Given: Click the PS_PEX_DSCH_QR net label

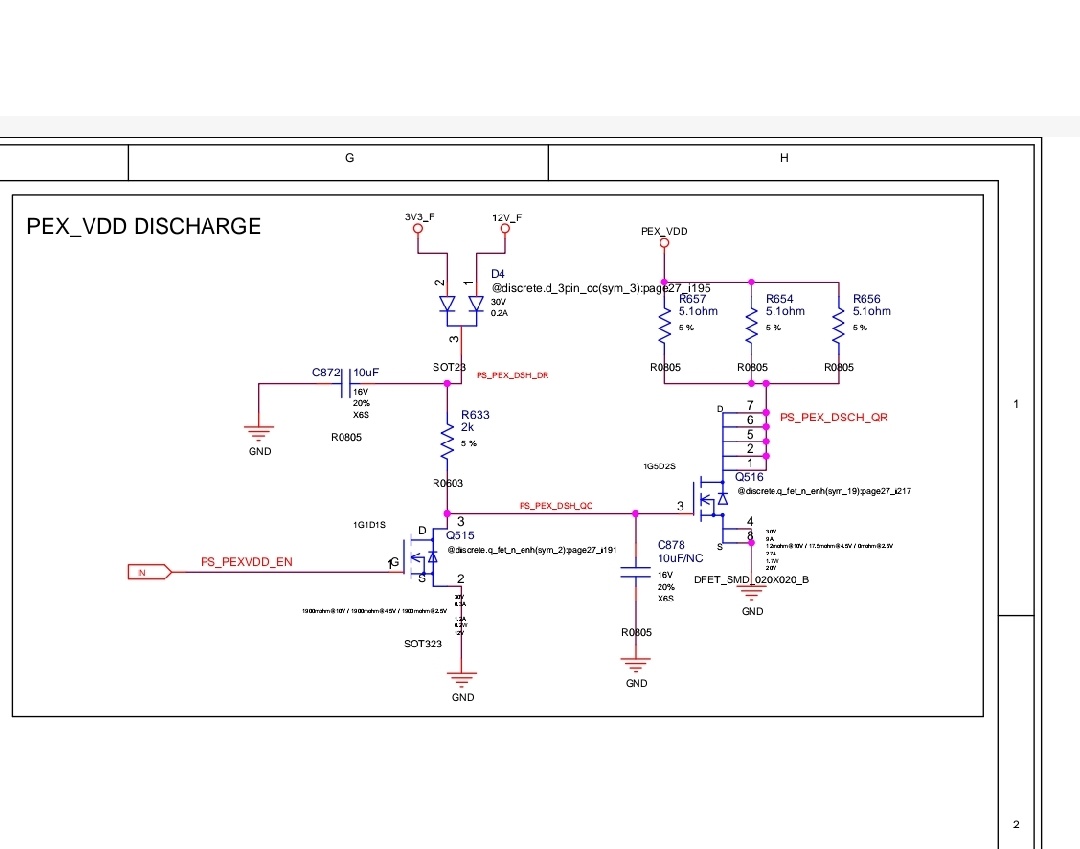Looking at the screenshot, I should 833,416.
